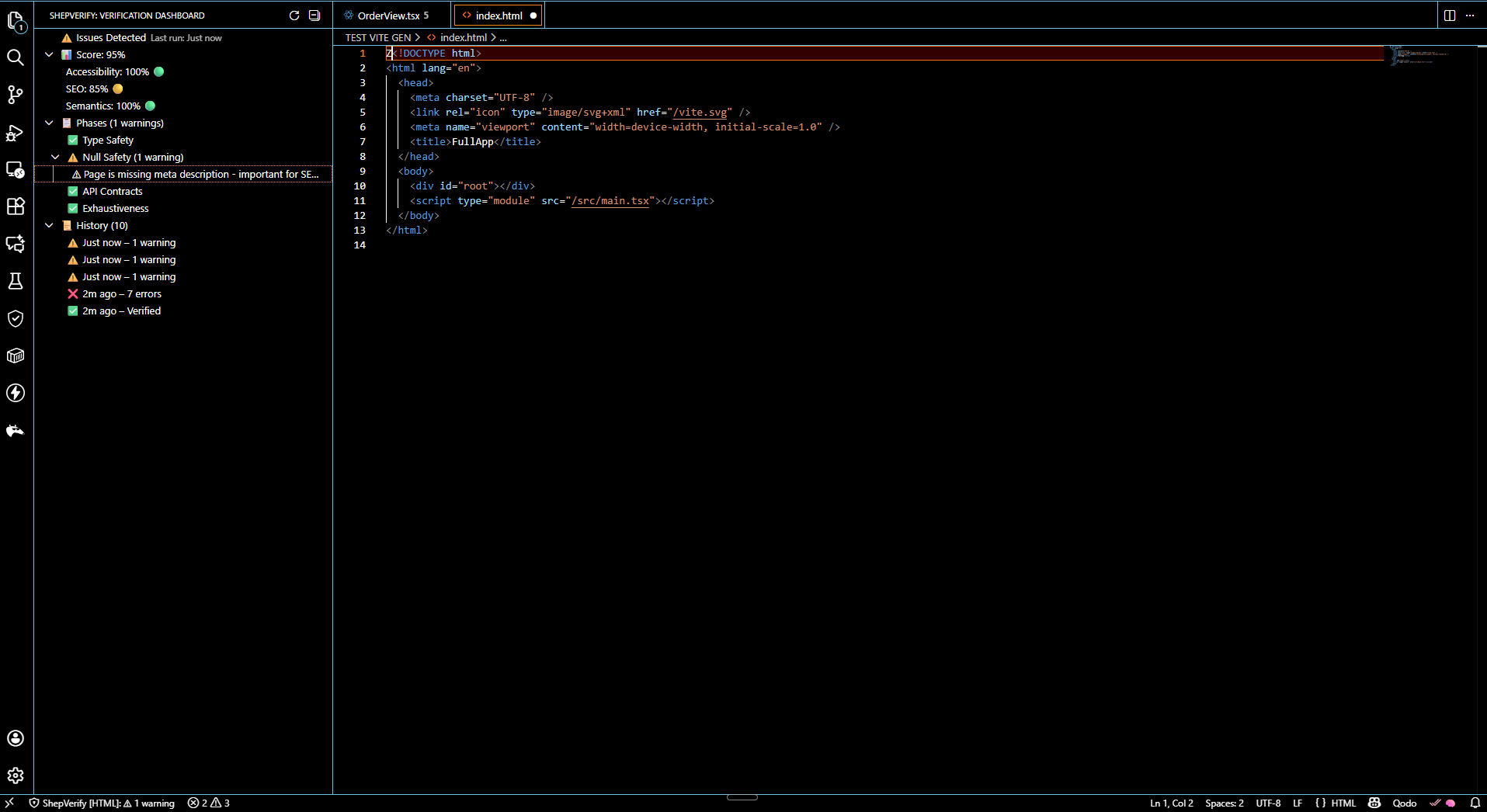Open the Source Control view
The height and width of the screenshot is (812, 1487).
tap(16, 95)
